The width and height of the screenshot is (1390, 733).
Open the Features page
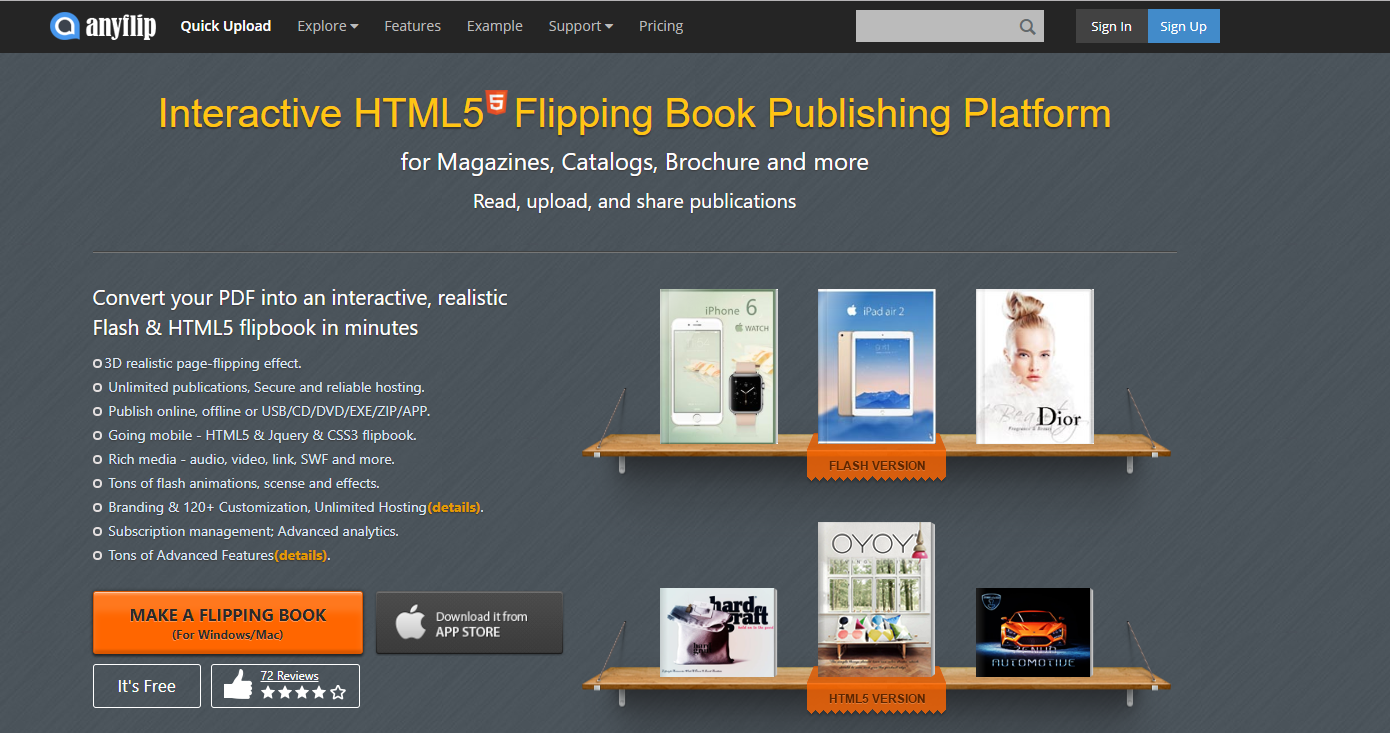tap(413, 26)
